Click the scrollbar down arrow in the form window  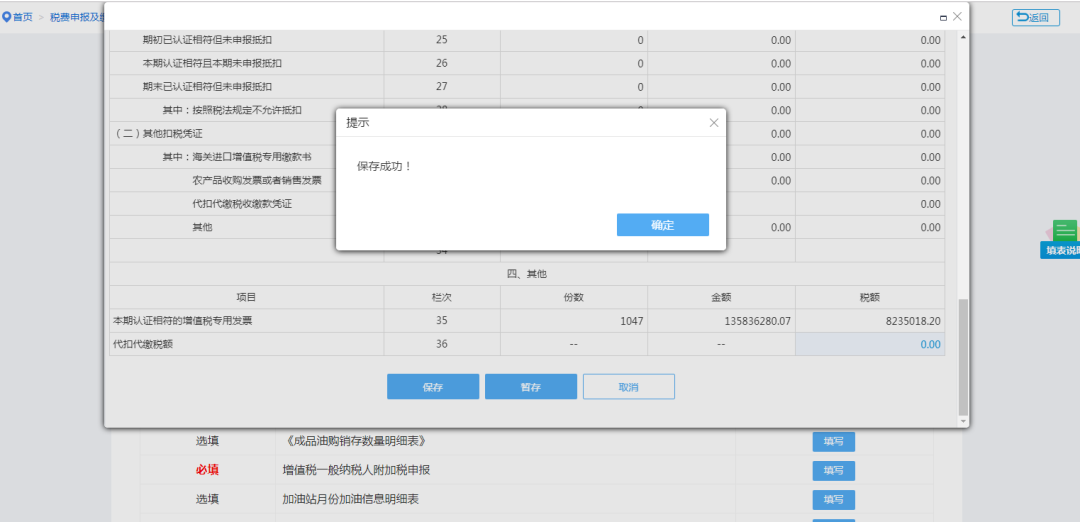pos(963,421)
